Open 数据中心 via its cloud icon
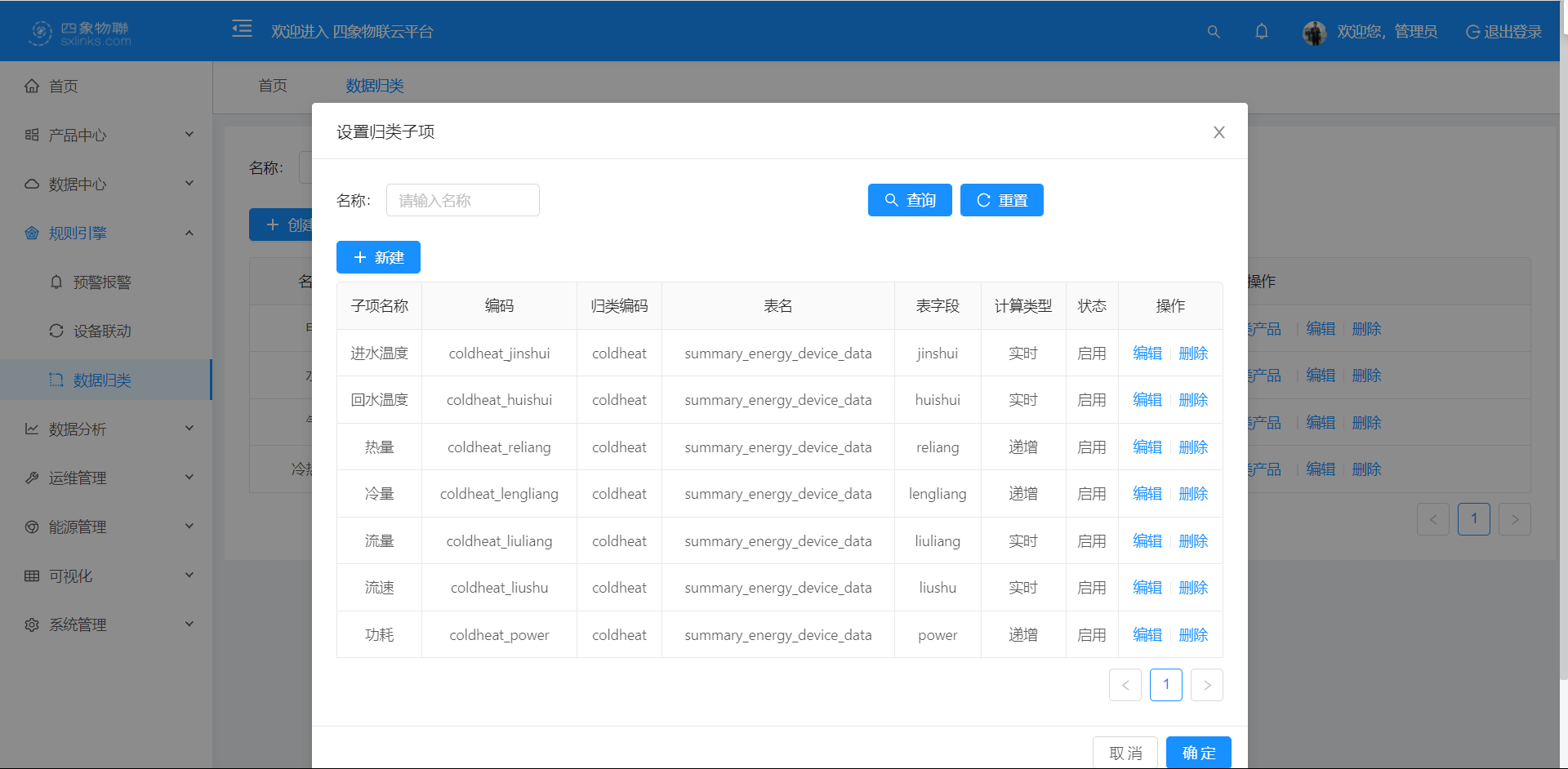Viewport: 1568px width, 769px height. pyautogui.click(x=30, y=184)
